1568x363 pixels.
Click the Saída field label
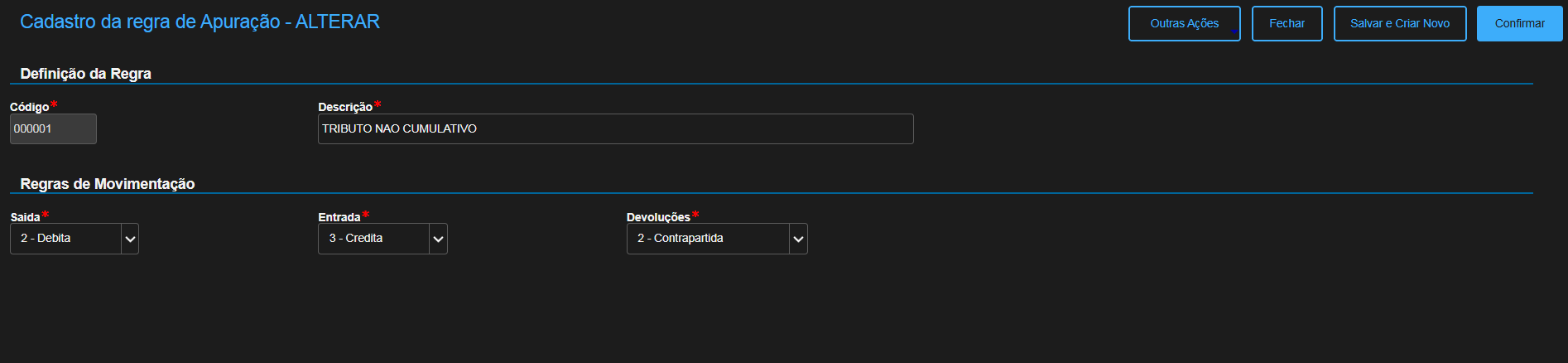click(x=25, y=217)
